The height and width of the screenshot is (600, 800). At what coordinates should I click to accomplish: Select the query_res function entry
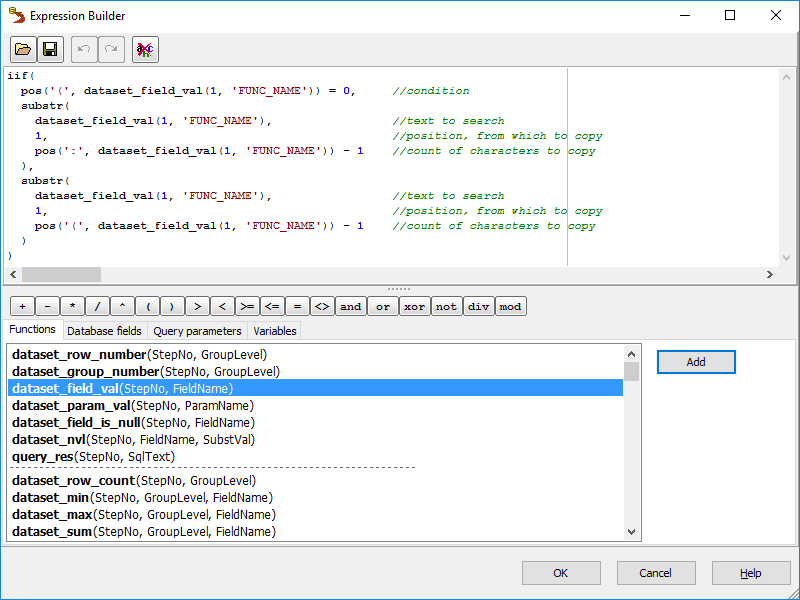pos(93,456)
